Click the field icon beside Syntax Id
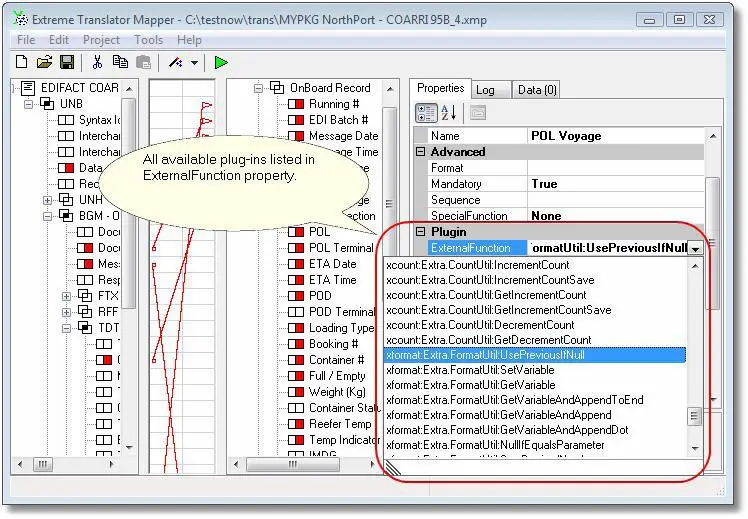The image size is (748, 519). click(x=66, y=120)
